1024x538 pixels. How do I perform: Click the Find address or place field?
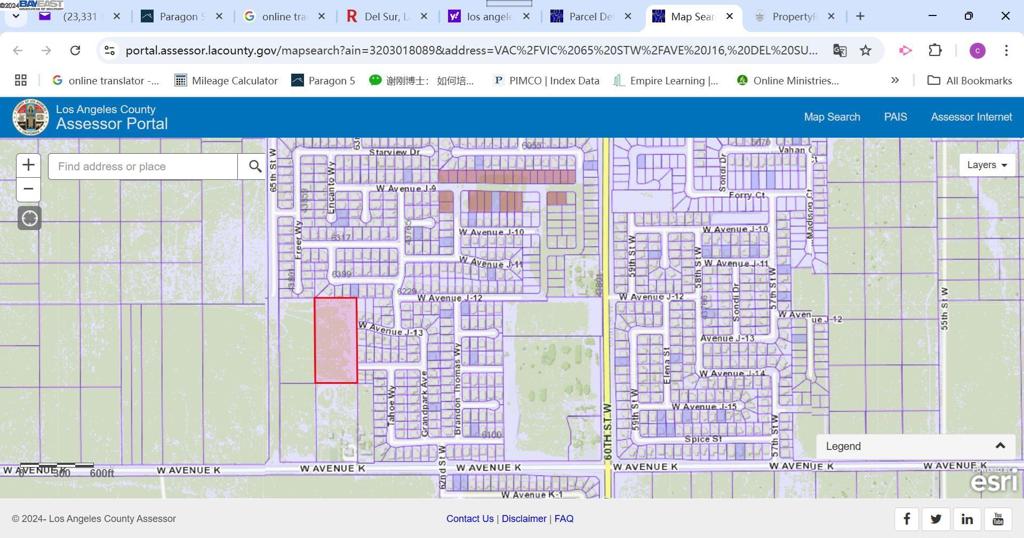coord(143,166)
